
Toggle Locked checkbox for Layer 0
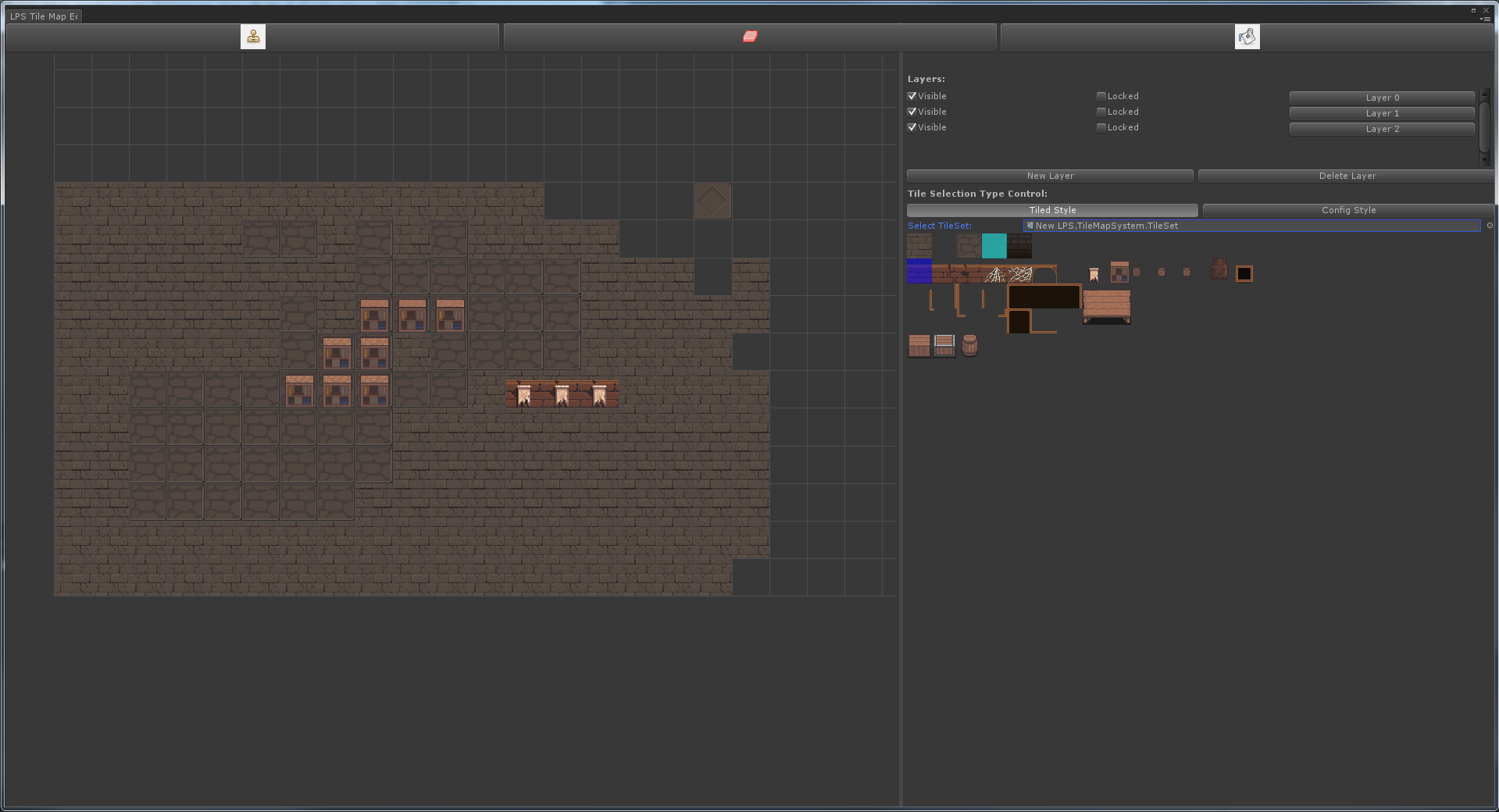1101,96
